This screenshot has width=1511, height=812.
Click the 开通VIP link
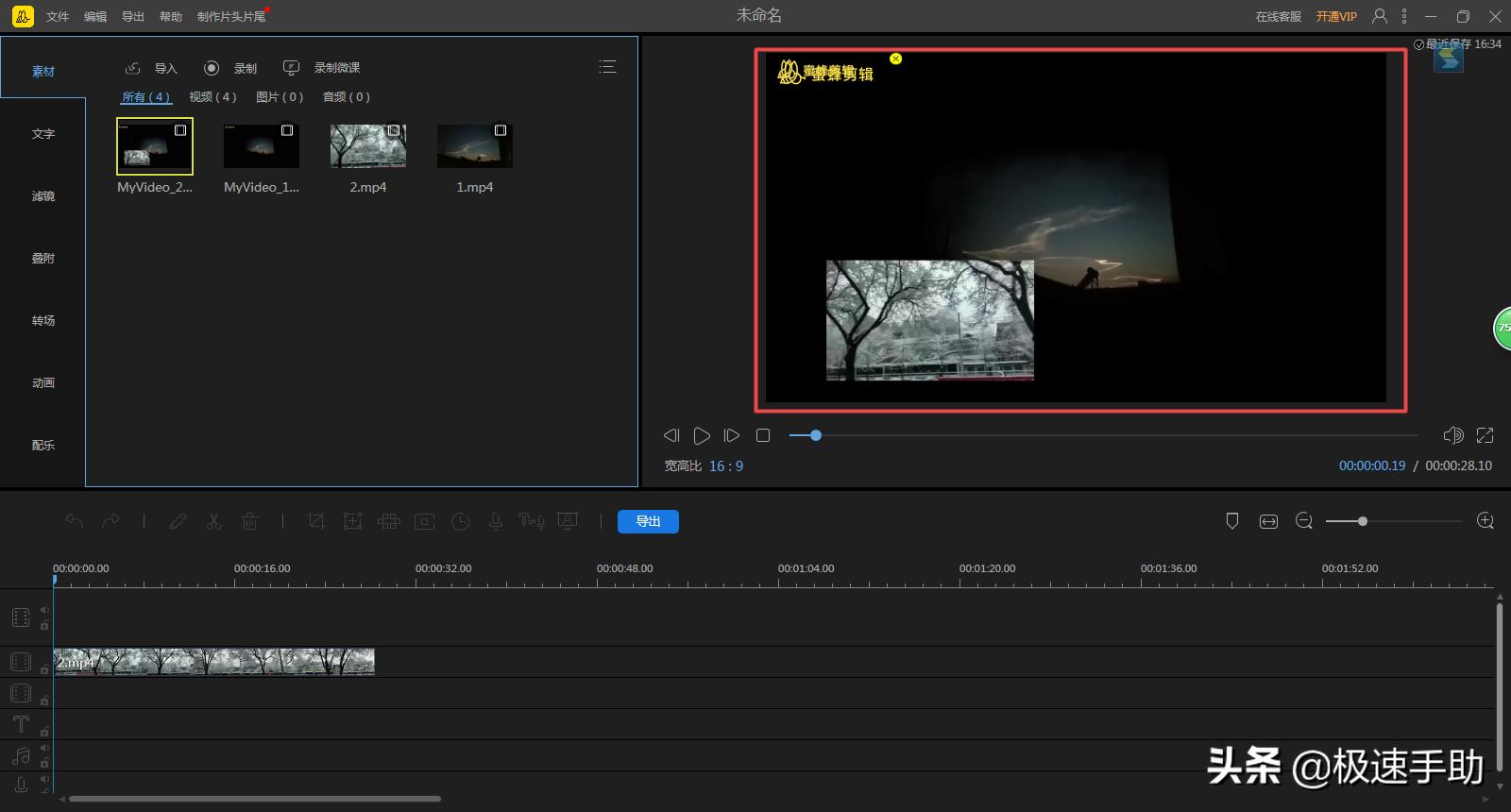[1336, 17]
